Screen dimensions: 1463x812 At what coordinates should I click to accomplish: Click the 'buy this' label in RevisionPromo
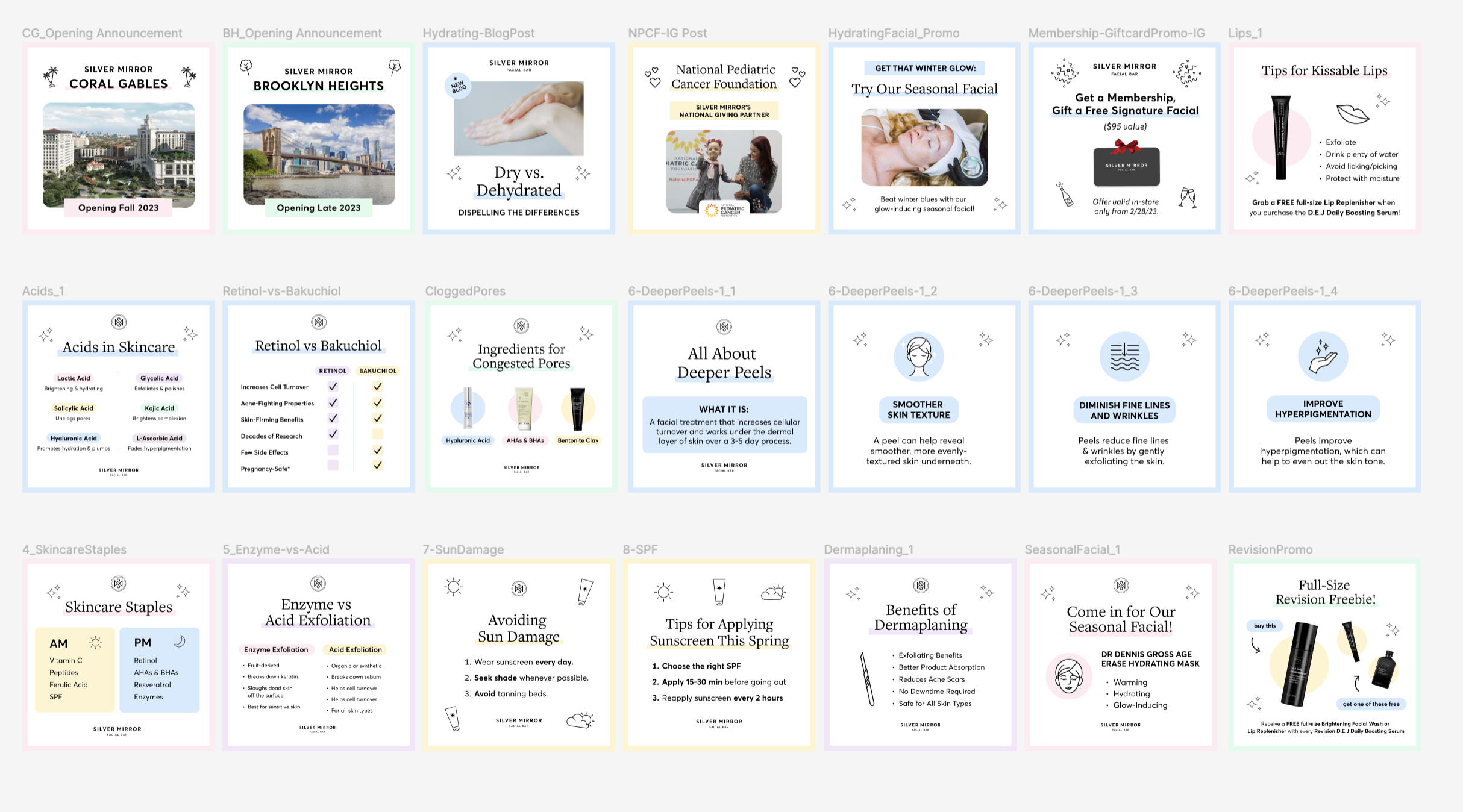coord(1264,626)
